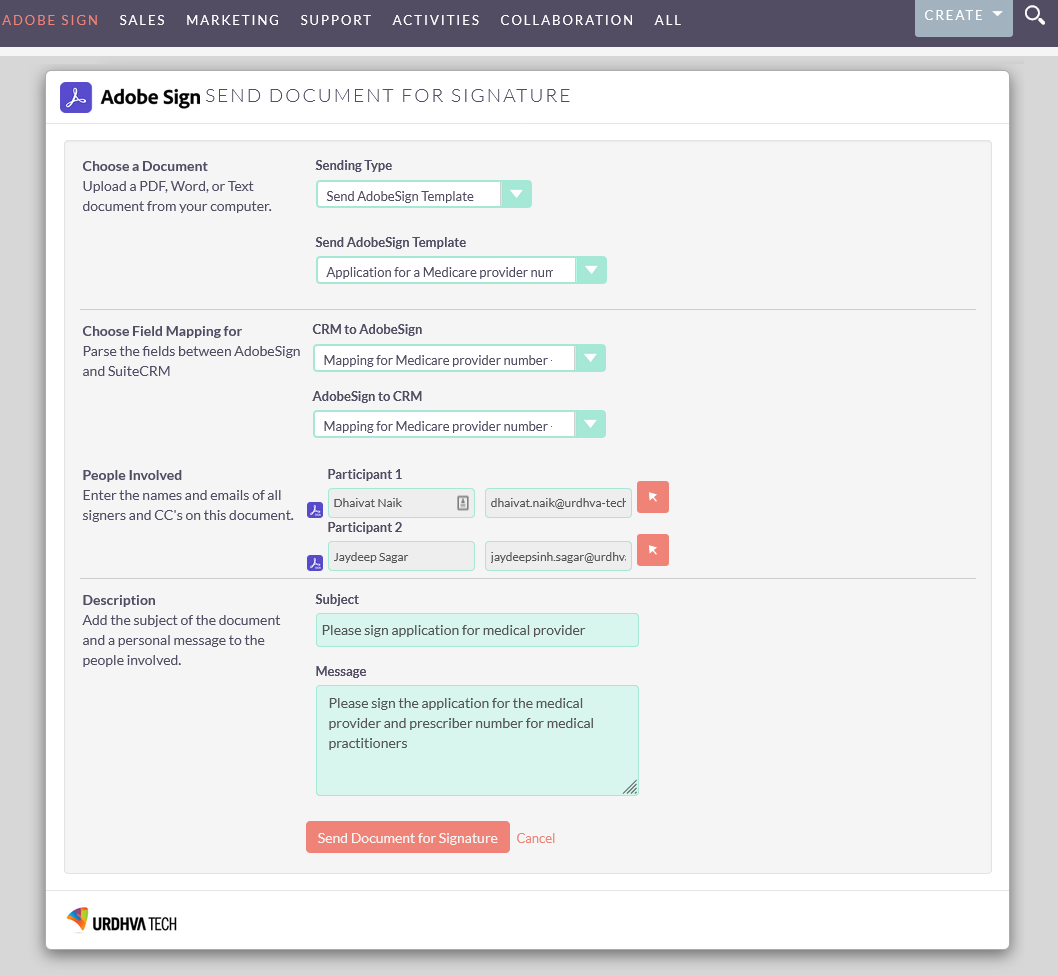1058x976 pixels.
Task: Click the Urdhva Tech logo
Action: [122, 921]
